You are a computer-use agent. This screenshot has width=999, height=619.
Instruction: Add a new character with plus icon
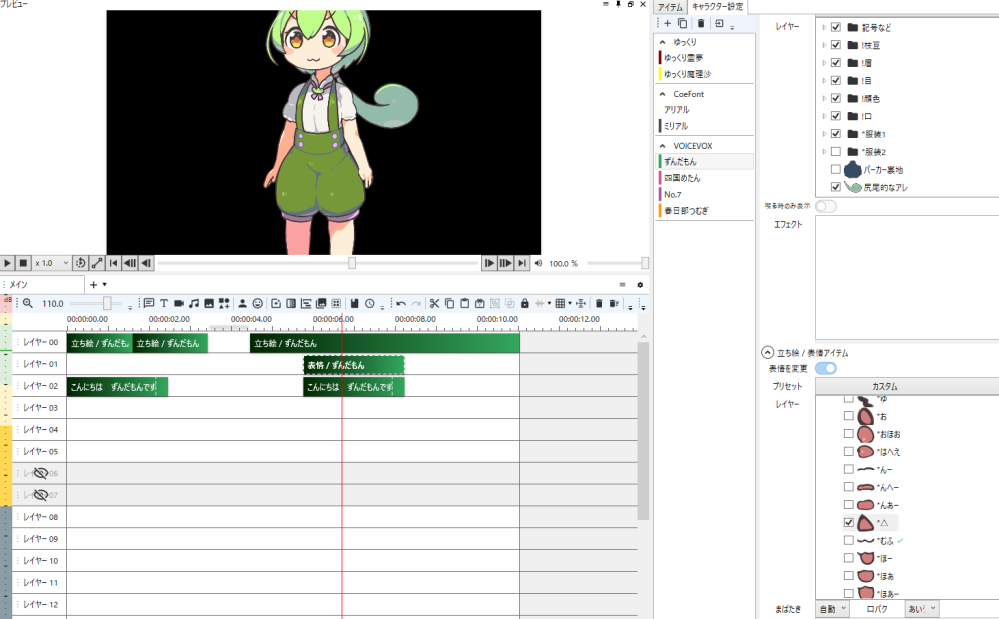tap(668, 24)
